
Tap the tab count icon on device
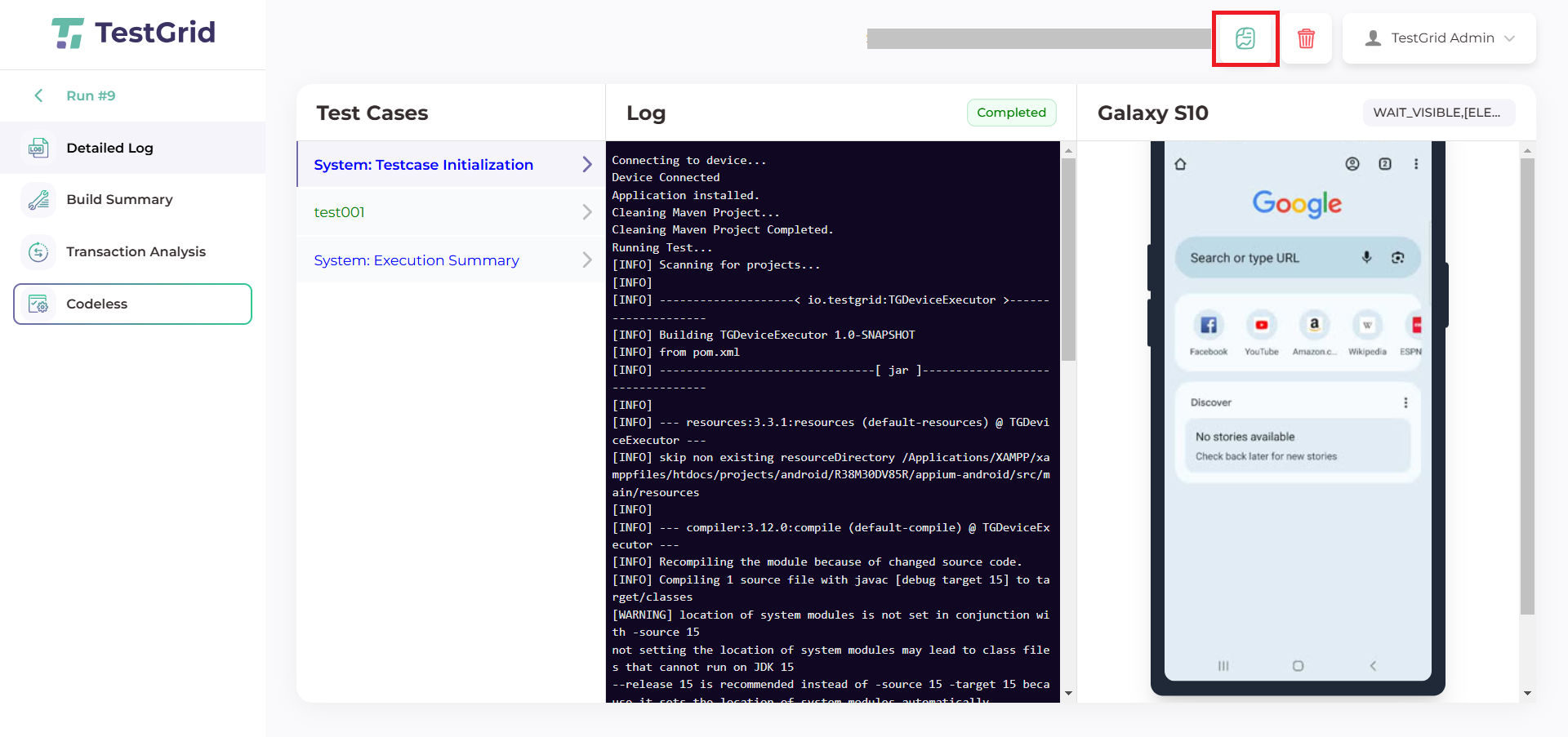click(1385, 164)
